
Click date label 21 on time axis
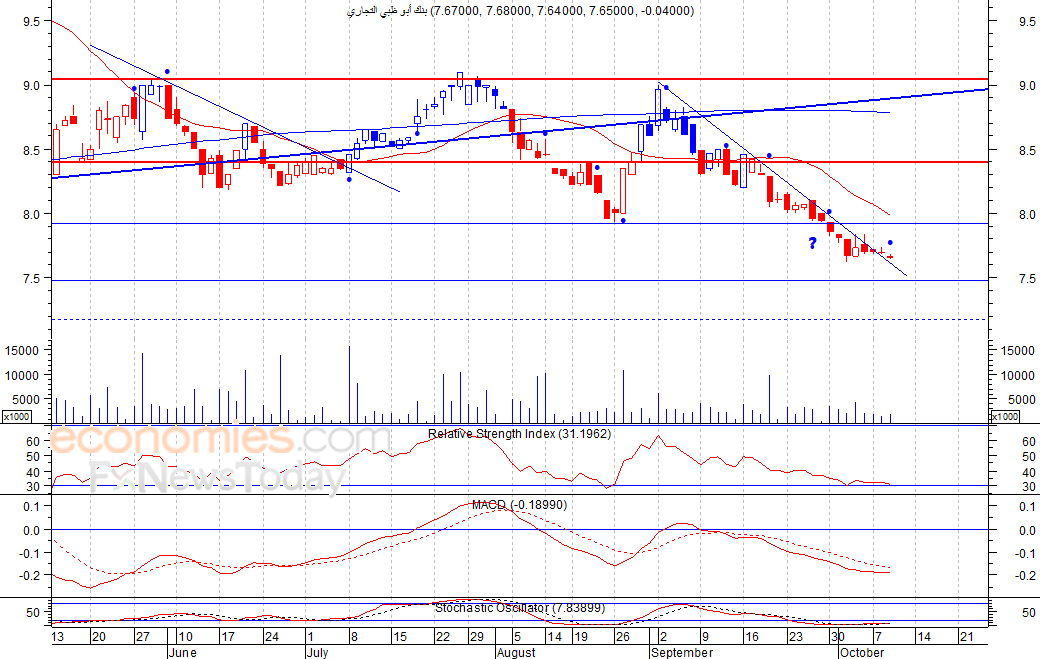966,637
